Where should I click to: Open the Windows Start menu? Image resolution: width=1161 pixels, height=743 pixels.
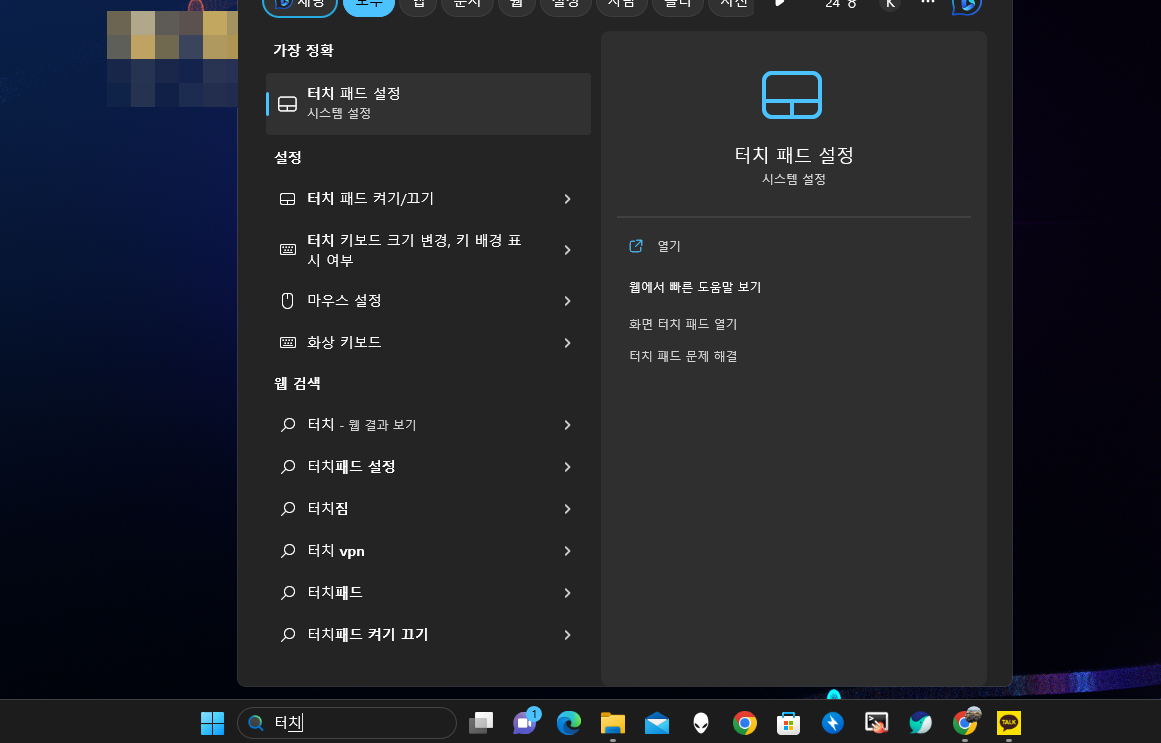pos(213,723)
